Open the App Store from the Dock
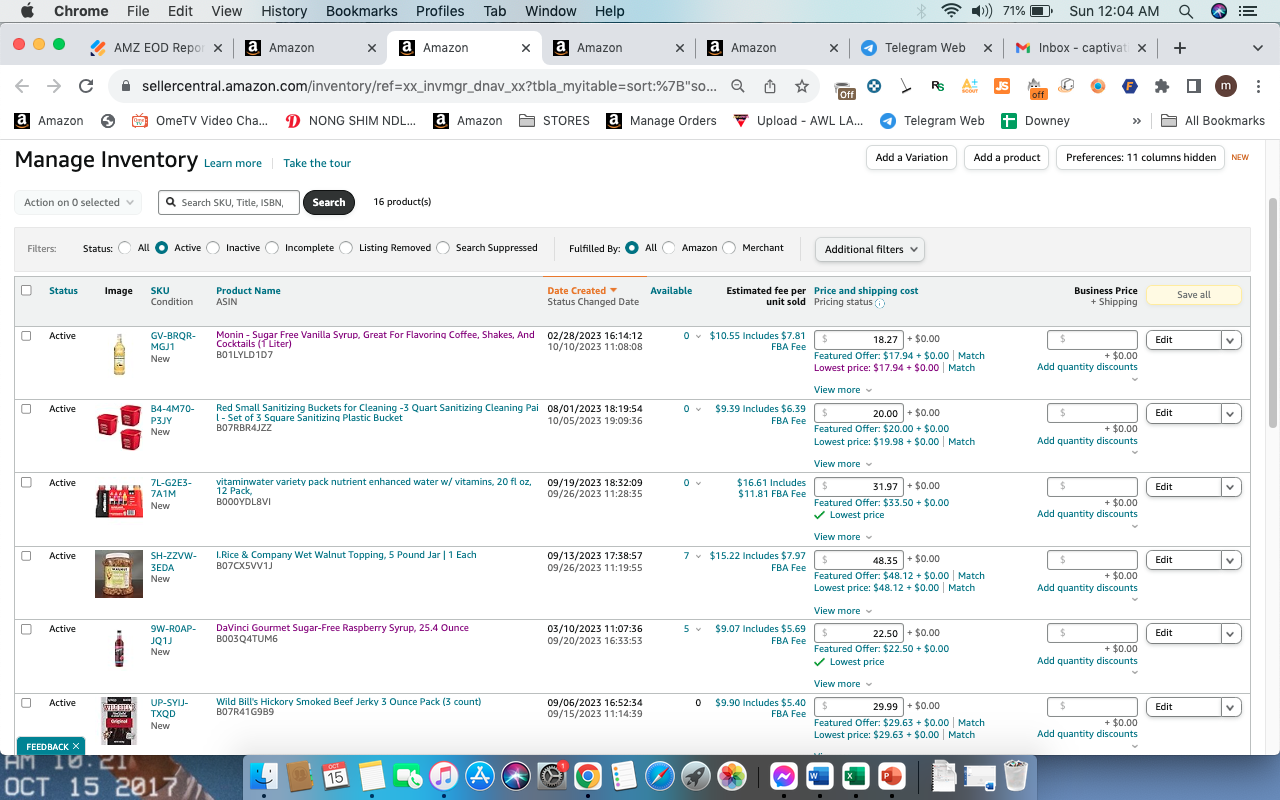Image resolution: width=1280 pixels, height=800 pixels. 481,776
